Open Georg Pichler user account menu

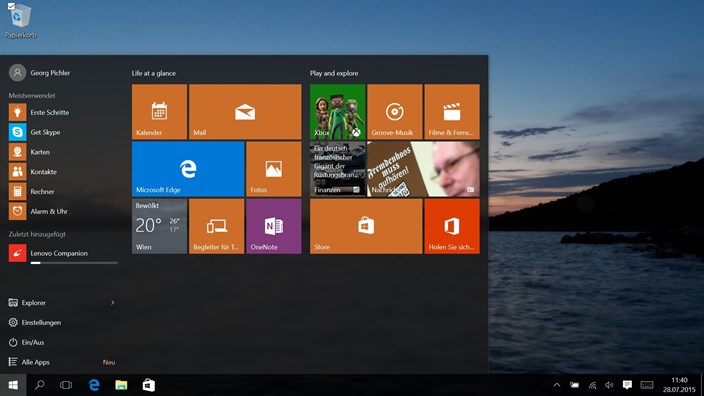(x=40, y=73)
